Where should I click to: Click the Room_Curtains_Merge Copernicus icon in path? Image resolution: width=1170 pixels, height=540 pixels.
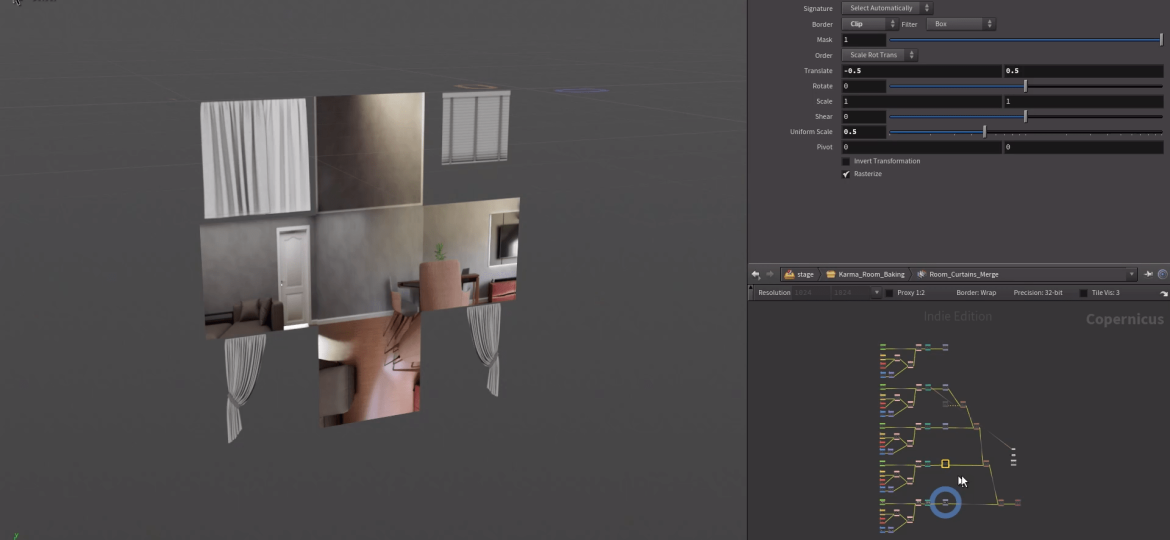[x=921, y=274]
